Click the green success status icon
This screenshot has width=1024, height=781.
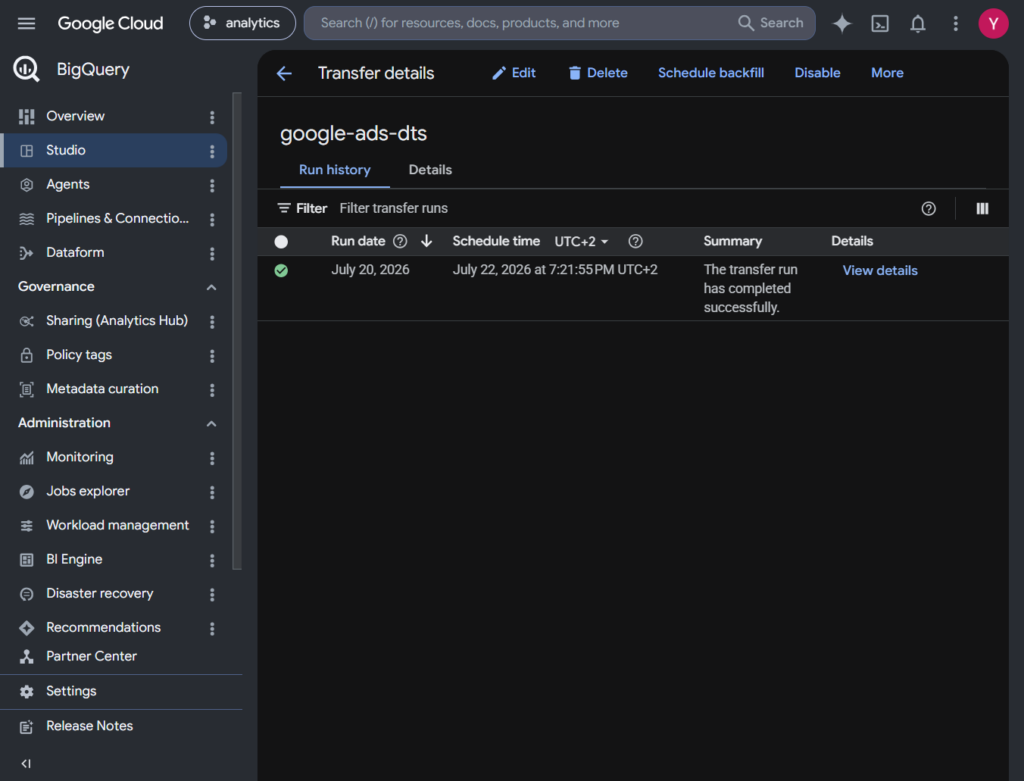(x=281, y=270)
